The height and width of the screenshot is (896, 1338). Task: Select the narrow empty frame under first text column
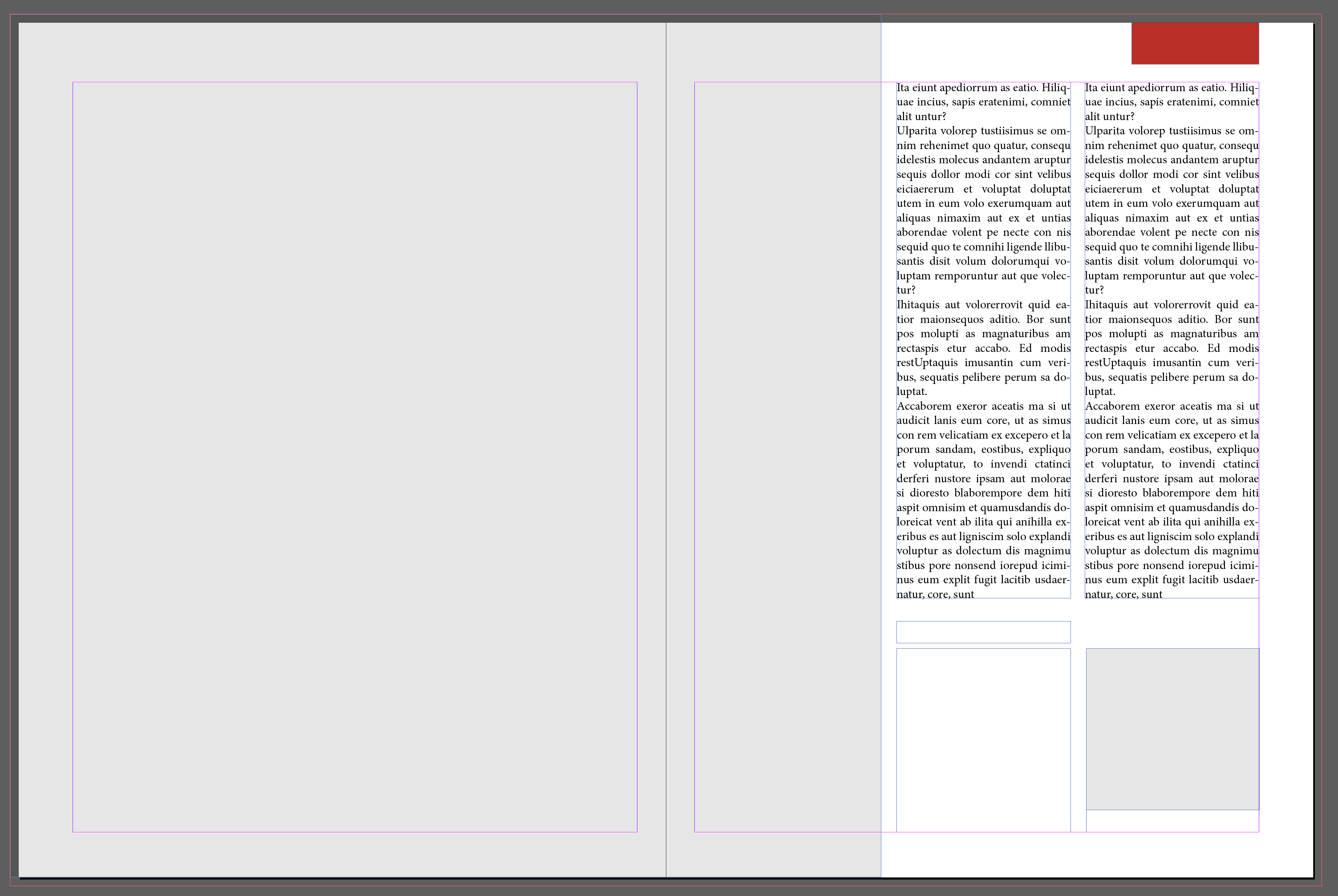[983, 632]
